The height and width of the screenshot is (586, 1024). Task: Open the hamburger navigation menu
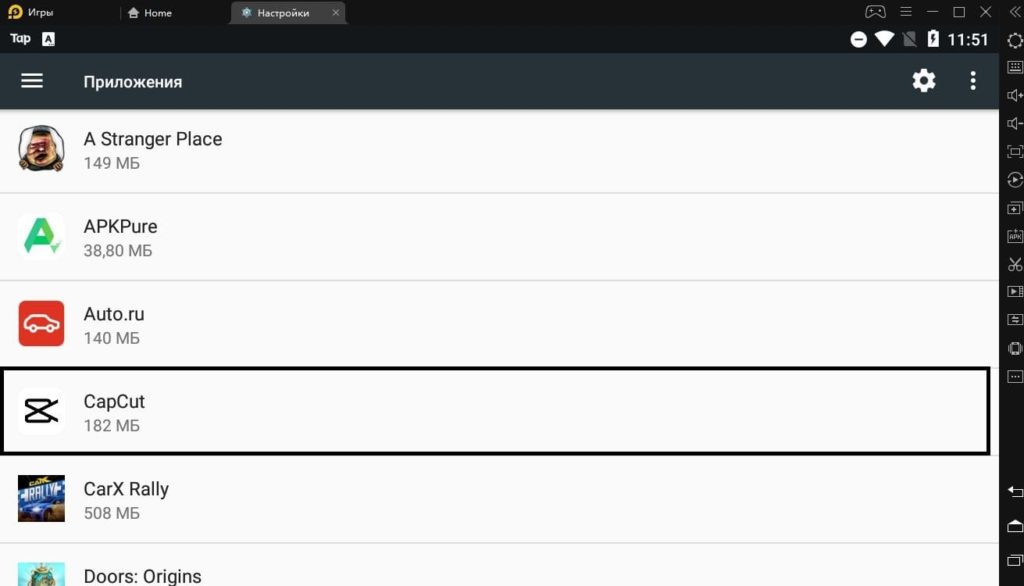point(31,81)
